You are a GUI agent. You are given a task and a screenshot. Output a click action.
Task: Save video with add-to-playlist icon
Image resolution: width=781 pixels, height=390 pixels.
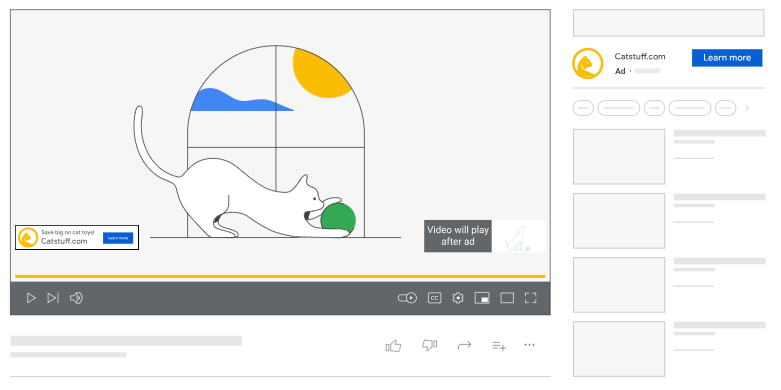point(499,345)
